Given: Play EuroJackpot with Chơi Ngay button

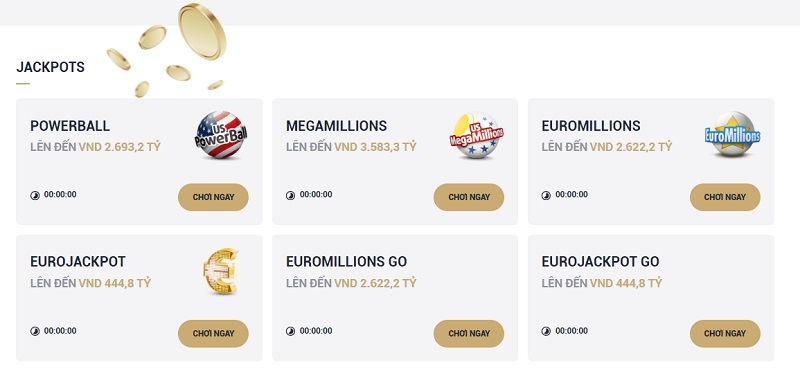Looking at the screenshot, I should (x=213, y=333).
